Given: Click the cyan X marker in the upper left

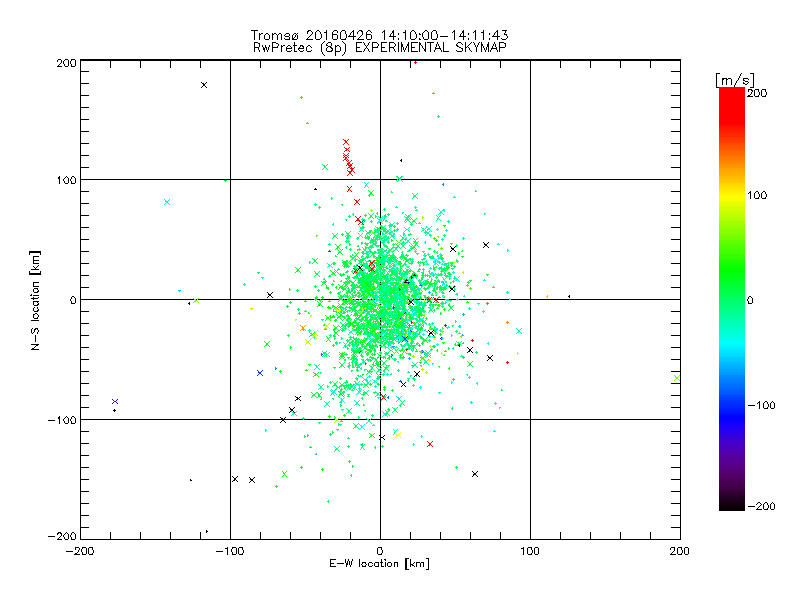Looking at the screenshot, I should point(167,202).
